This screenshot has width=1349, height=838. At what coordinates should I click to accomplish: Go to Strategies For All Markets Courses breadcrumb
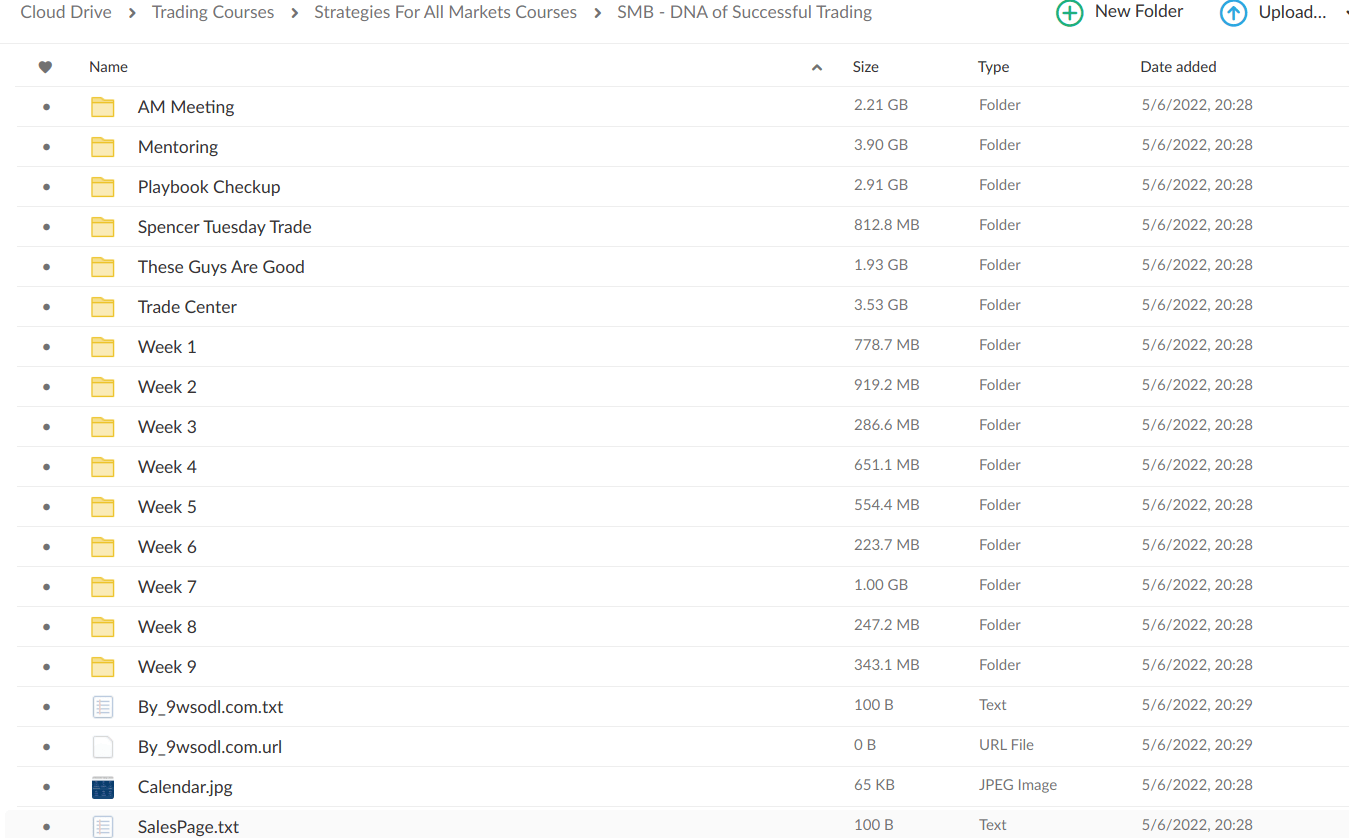pos(445,13)
